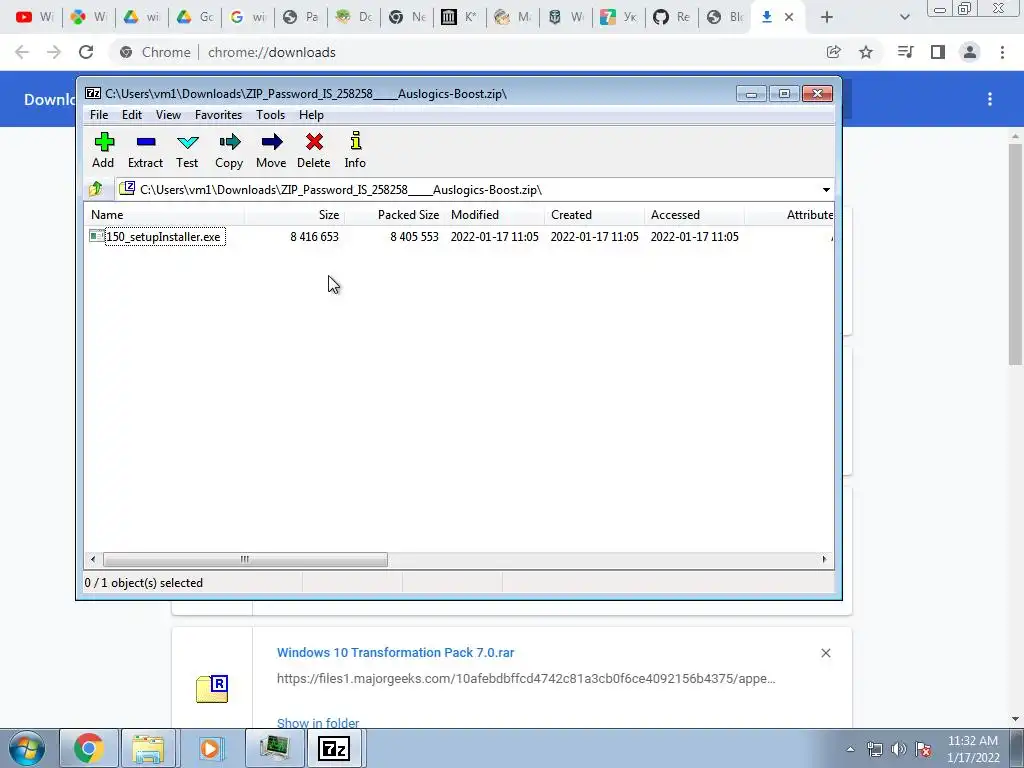Click the horizontal scrollbar thumb in 7-Zip

(x=245, y=560)
